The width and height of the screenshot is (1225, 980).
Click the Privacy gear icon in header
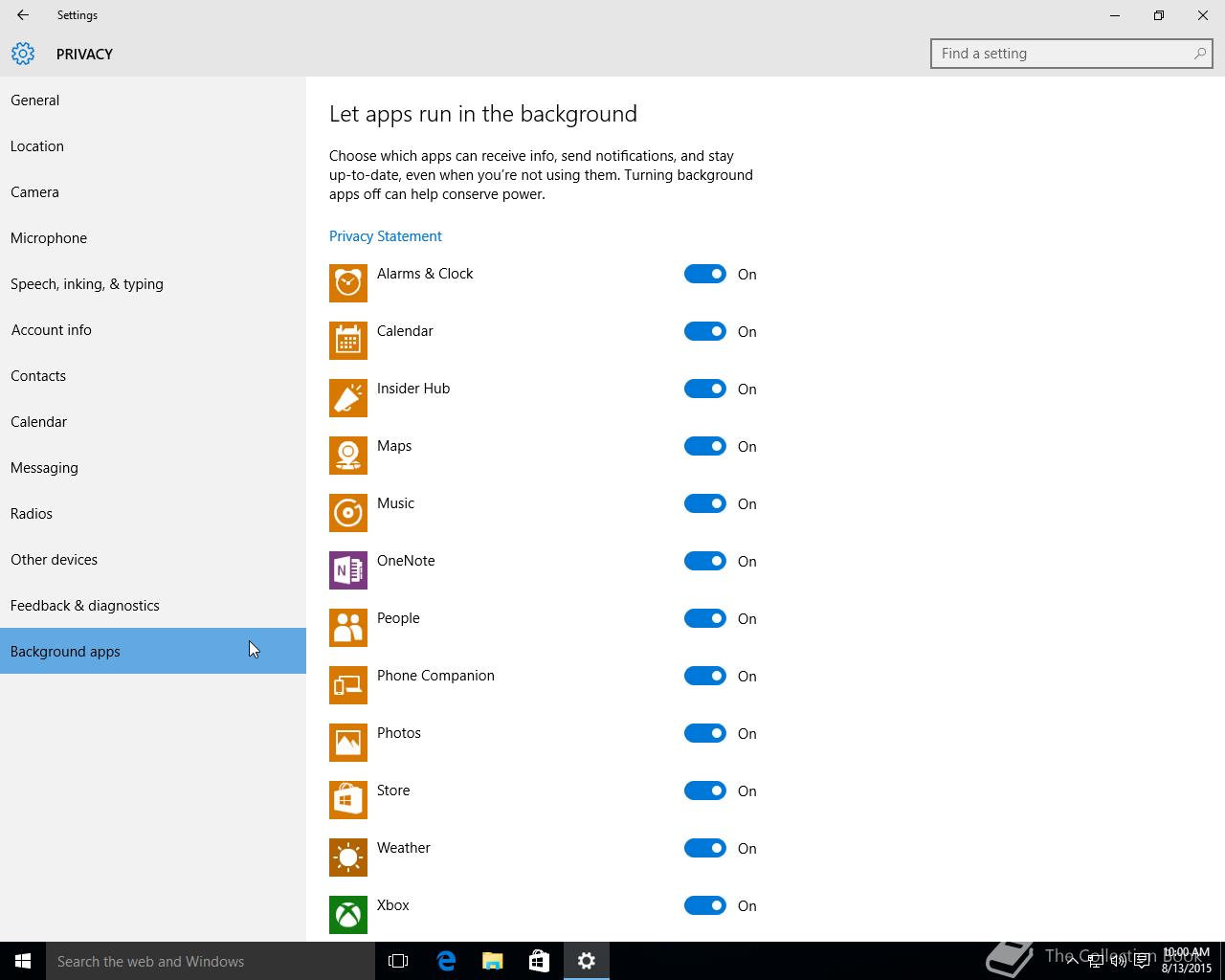click(23, 54)
